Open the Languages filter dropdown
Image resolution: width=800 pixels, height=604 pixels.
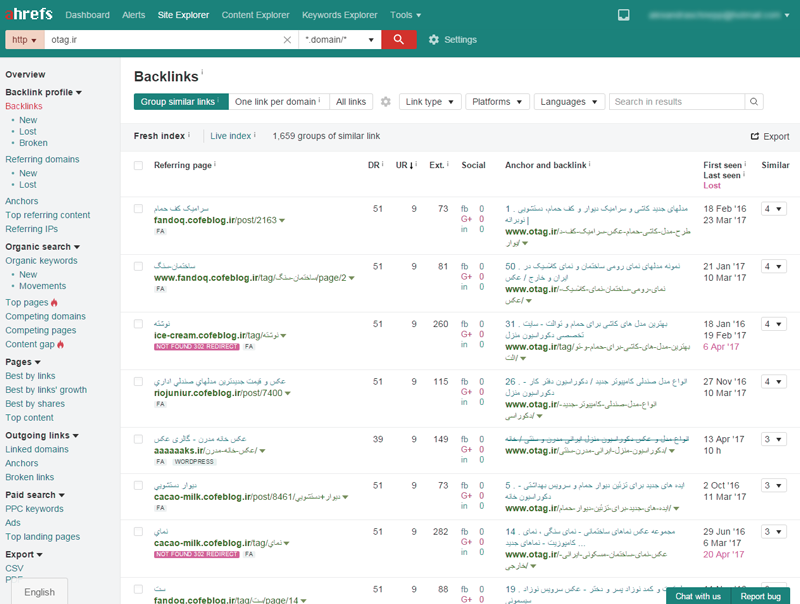point(569,102)
